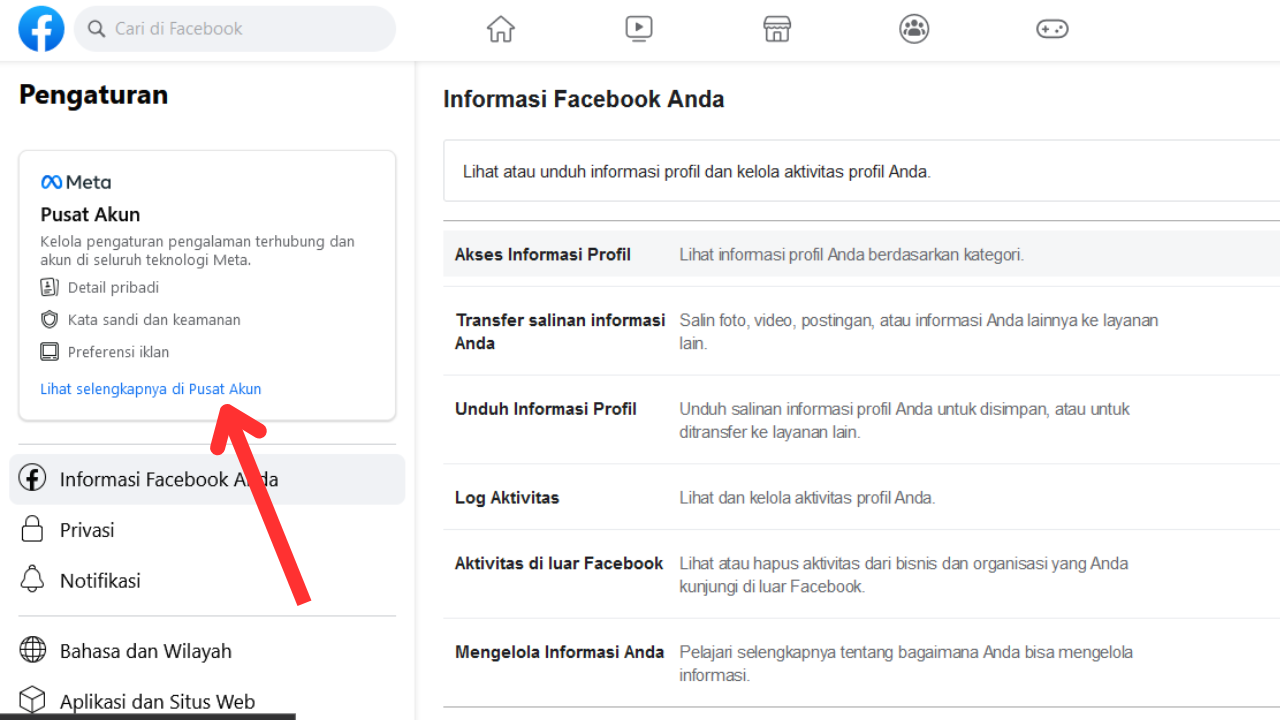Open Privasi settings in sidebar
The width and height of the screenshot is (1280, 720).
[207, 530]
